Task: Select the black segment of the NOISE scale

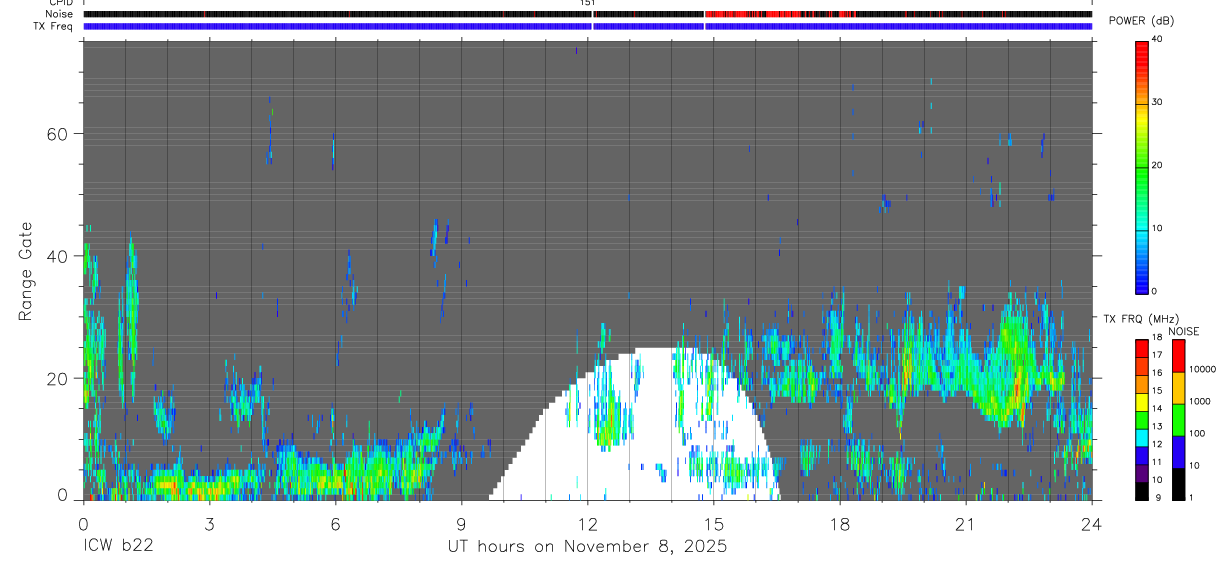Action: [x=1178, y=484]
